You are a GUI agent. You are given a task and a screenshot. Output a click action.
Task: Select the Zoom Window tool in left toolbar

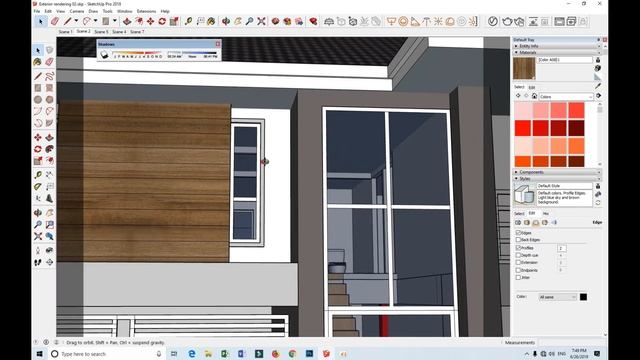tap(49, 224)
